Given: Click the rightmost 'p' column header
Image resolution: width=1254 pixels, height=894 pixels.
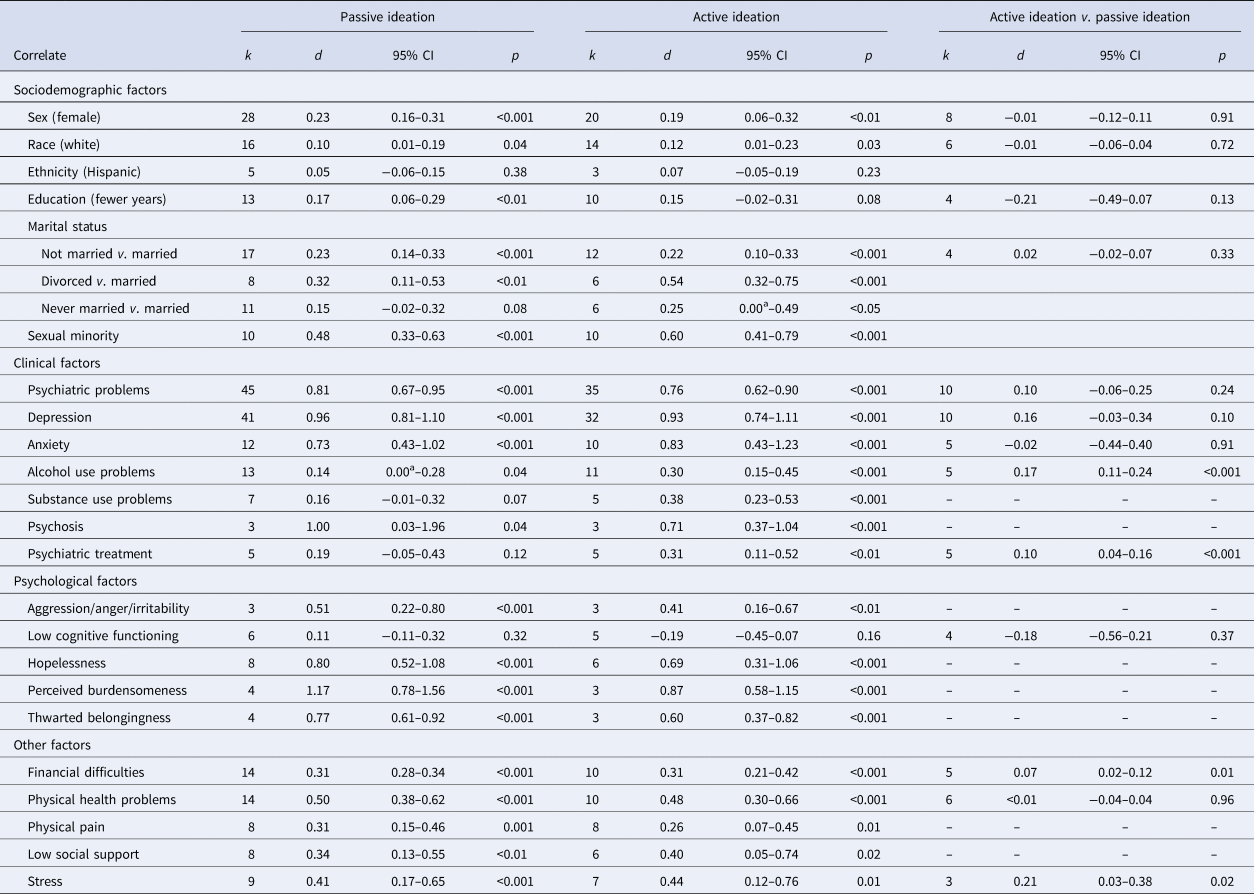Looking at the screenshot, I should click(1220, 55).
